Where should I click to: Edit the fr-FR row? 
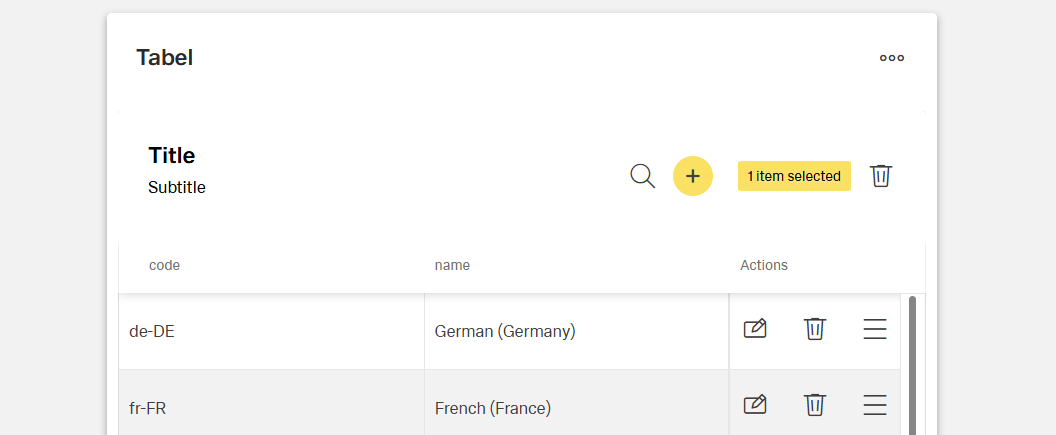point(755,405)
